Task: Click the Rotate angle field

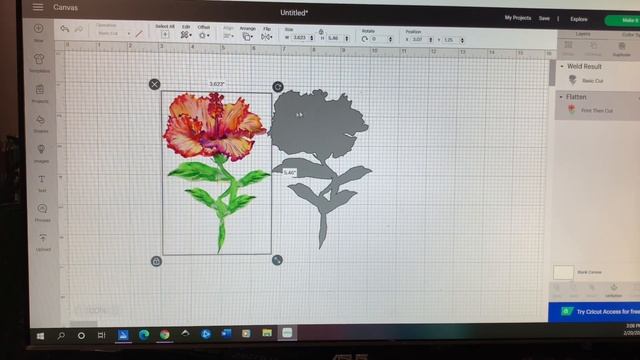Action: coord(378,39)
